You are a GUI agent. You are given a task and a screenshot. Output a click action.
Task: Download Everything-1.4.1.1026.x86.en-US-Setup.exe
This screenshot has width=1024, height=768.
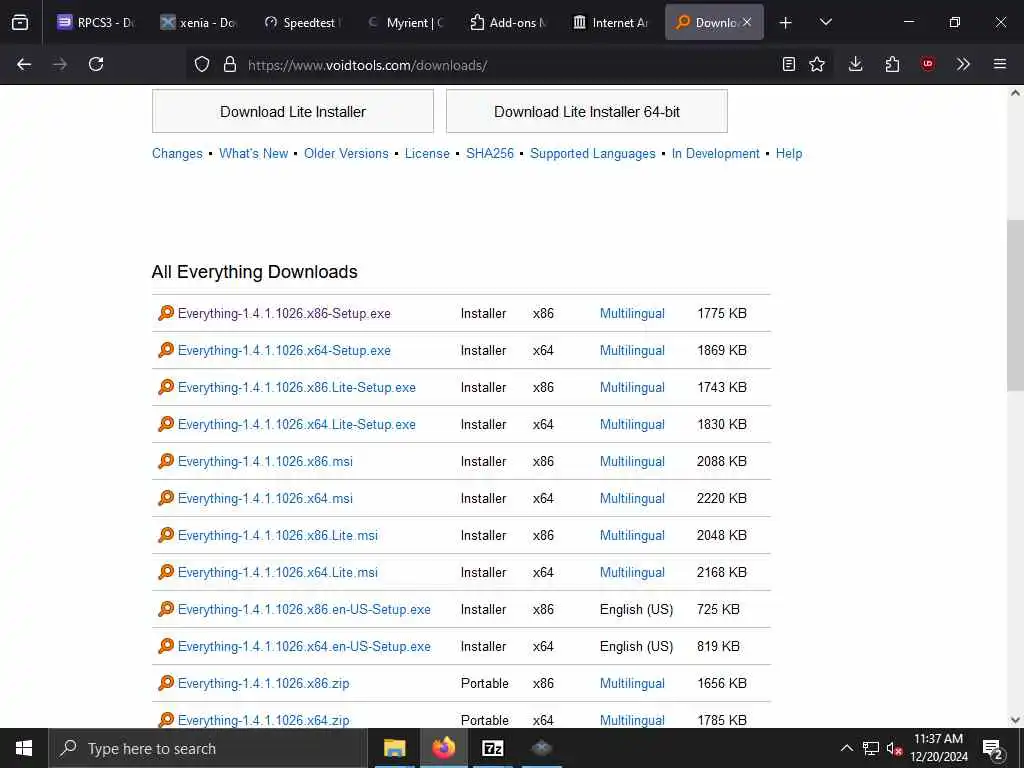click(x=304, y=609)
